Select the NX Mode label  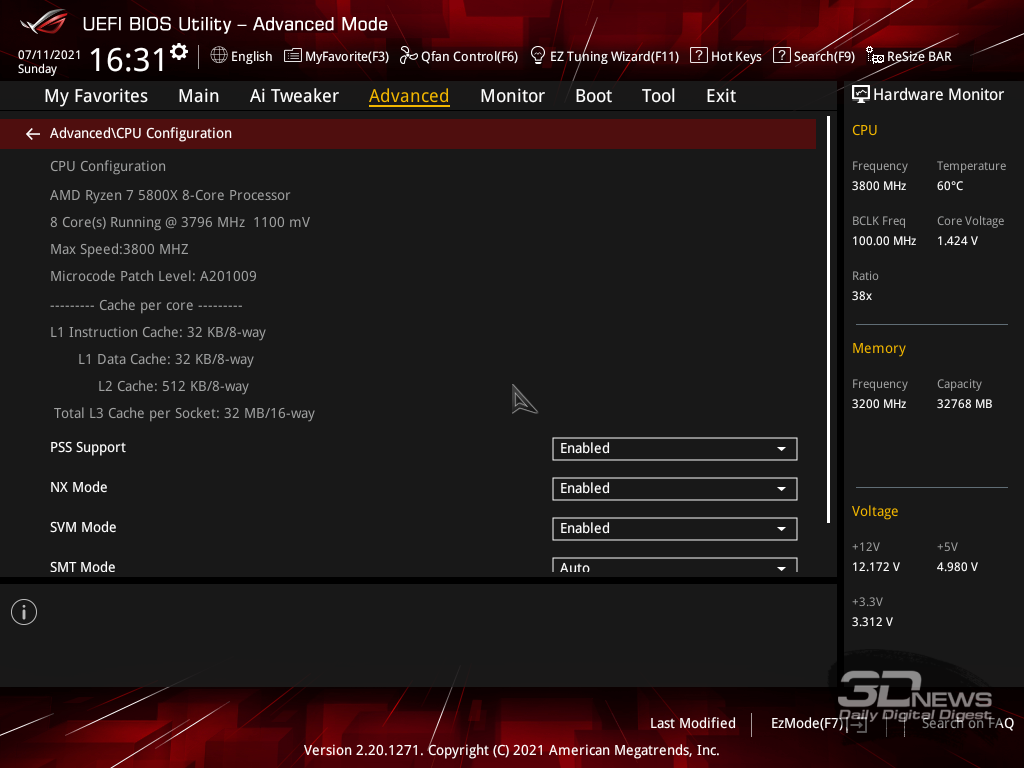[x=78, y=487]
